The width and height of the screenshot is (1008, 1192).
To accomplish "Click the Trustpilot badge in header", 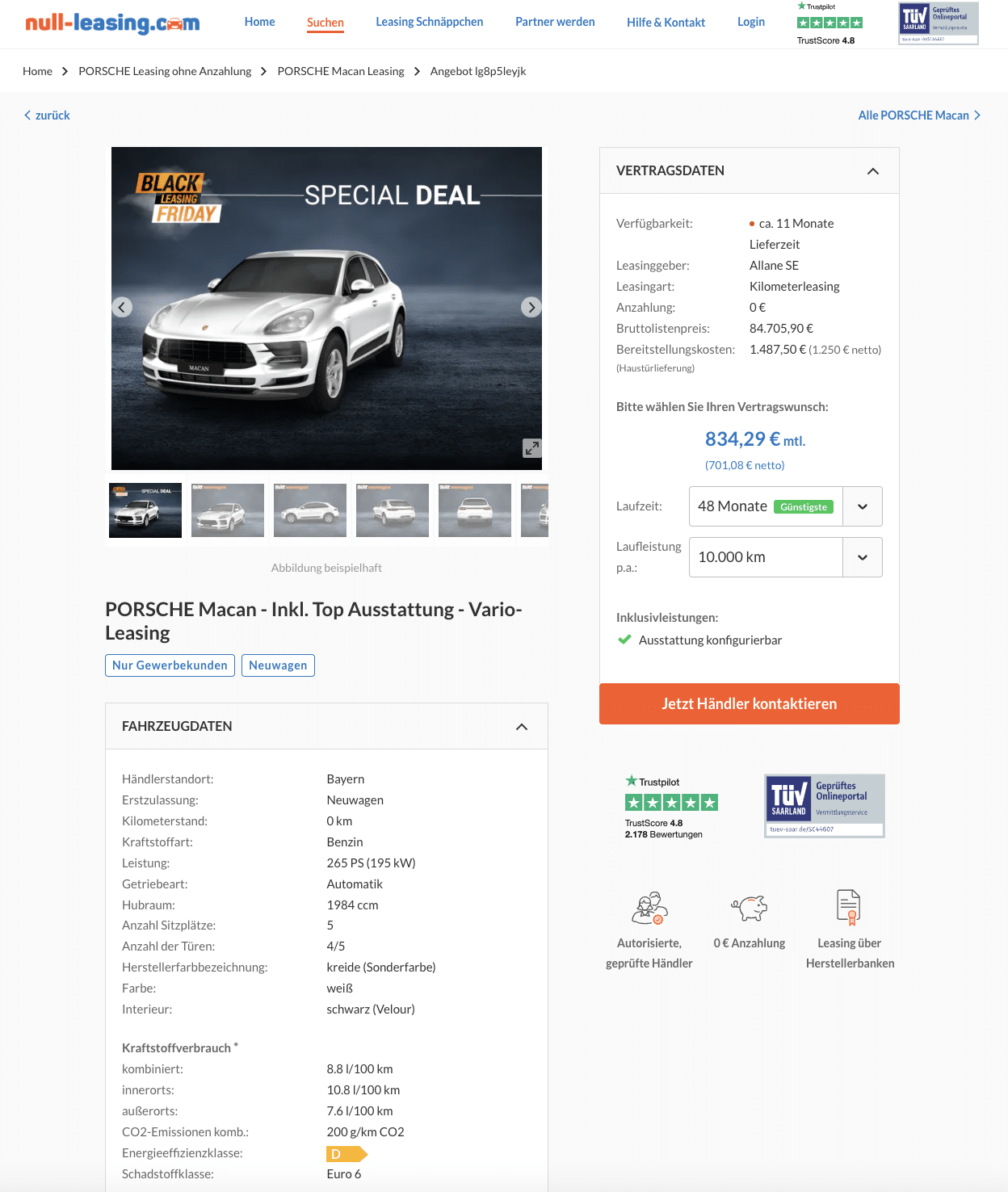I will (829, 23).
